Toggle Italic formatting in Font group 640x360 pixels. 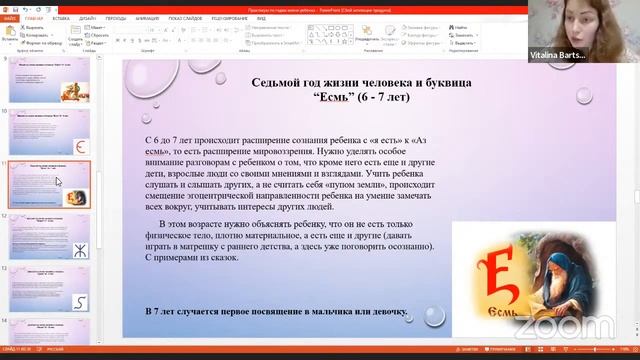(124, 40)
